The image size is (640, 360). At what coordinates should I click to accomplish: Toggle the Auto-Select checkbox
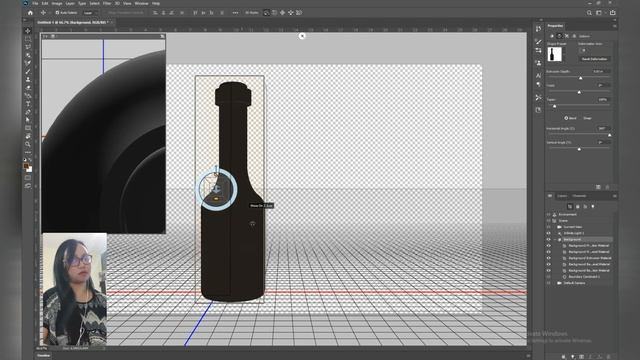pyautogui.click(x=57, y=13)
